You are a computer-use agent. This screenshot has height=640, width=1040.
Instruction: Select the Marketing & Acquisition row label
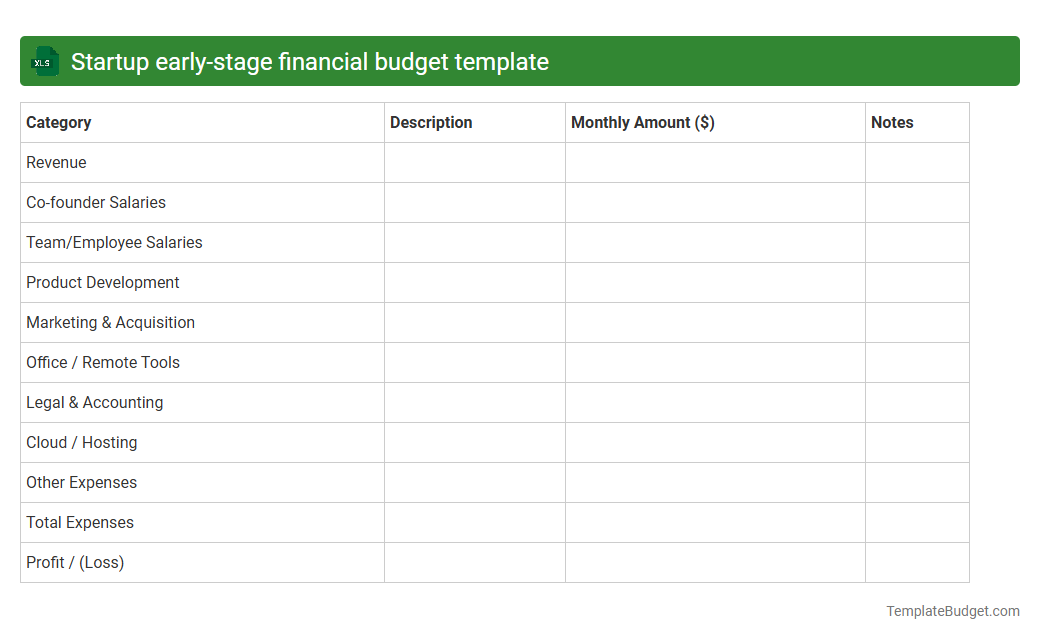tap(110, 322)
